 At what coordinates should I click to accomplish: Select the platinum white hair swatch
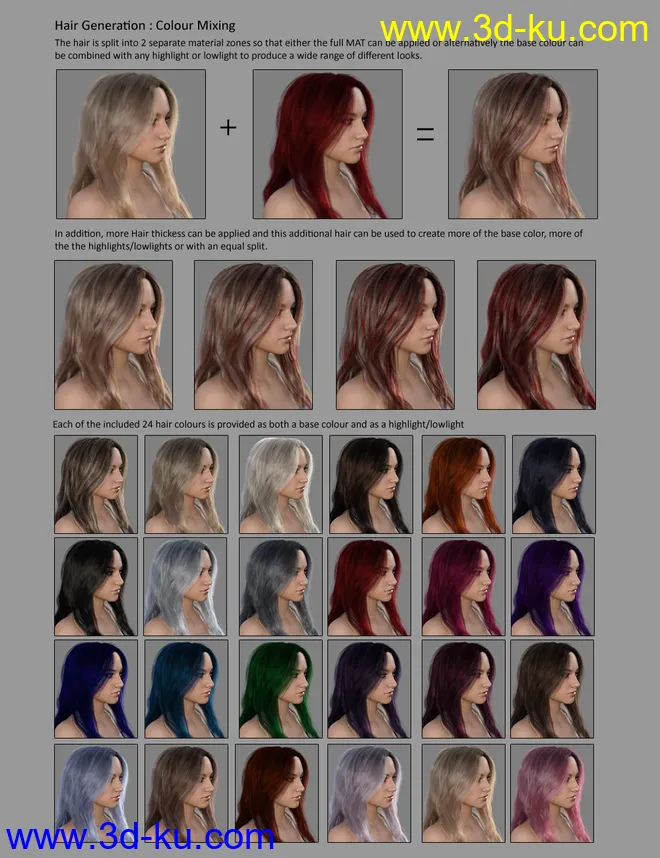pyautogui.click(x=279, y=484)
